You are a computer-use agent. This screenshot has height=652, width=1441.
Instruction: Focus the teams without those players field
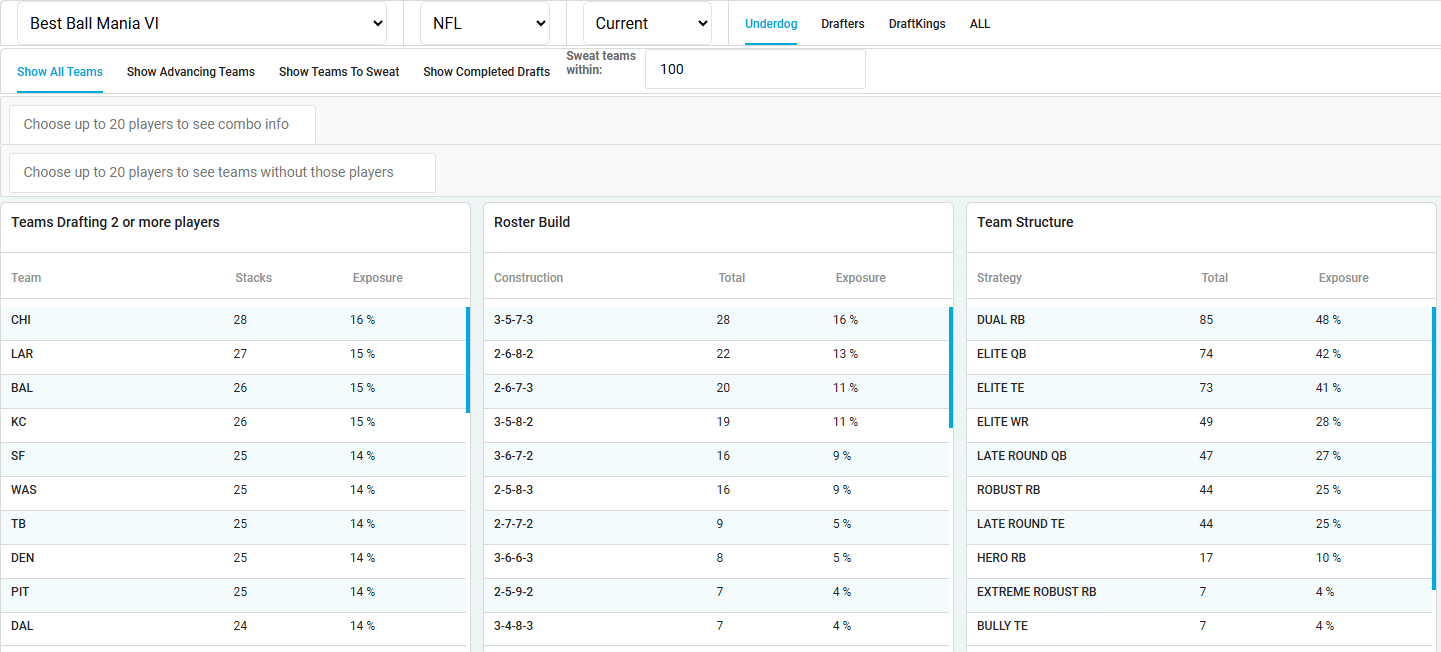pos(222,173)
